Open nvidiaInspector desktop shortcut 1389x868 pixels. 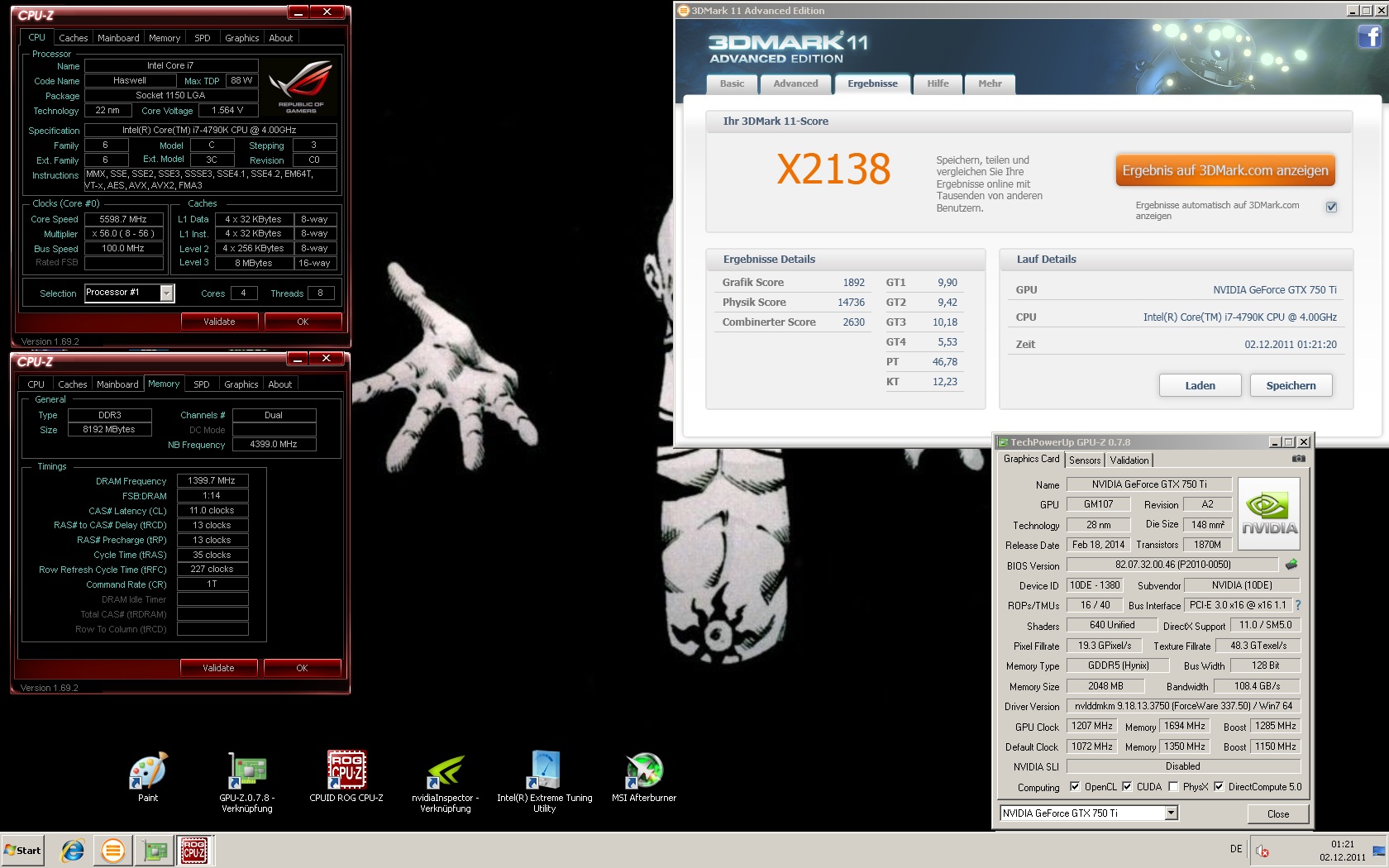[446, 782]
